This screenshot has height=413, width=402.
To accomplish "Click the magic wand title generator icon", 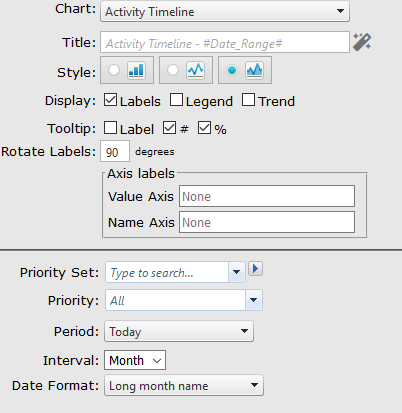I will pos(362,42).
